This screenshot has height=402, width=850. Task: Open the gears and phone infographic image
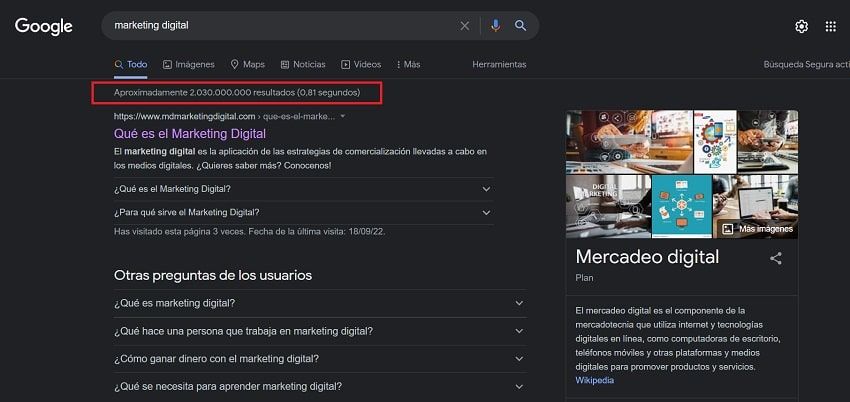(x=715, y=142)
